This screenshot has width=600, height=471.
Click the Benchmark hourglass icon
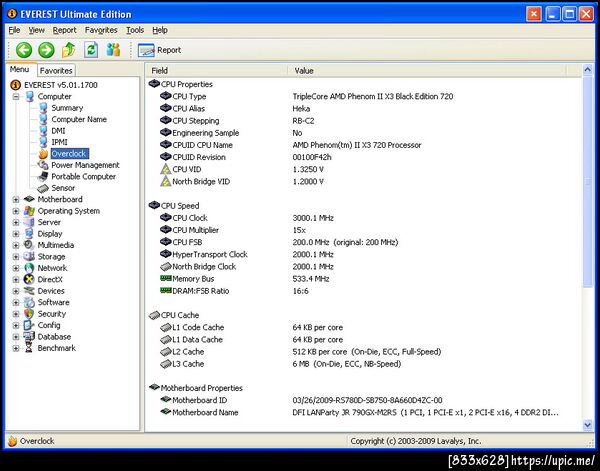pyautogui.click(x=29, y=348)
